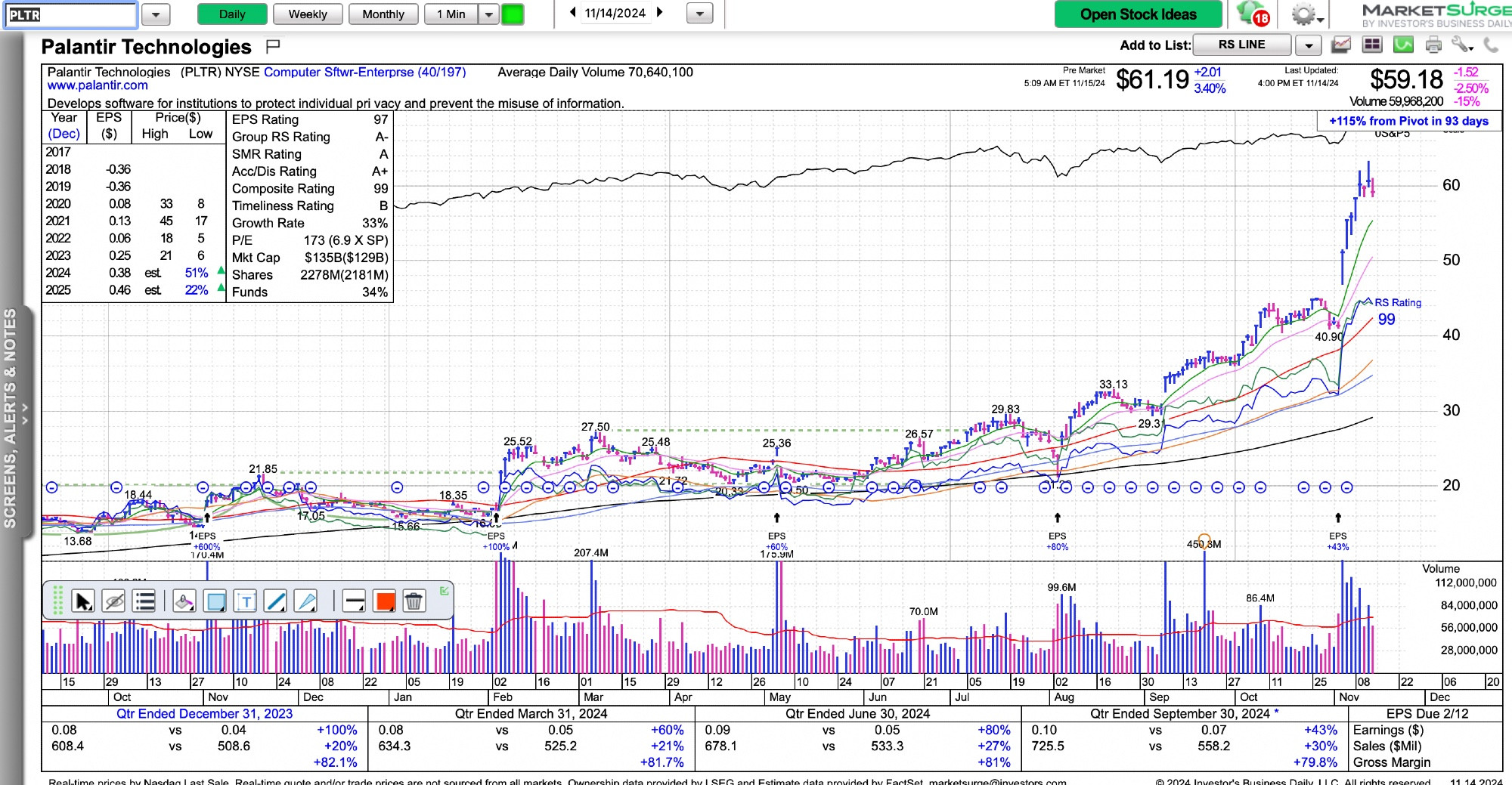1512x785 pixels.
Task: Click the Qtr Ended September 30, 2024 header
Action: pos(1184,714)
